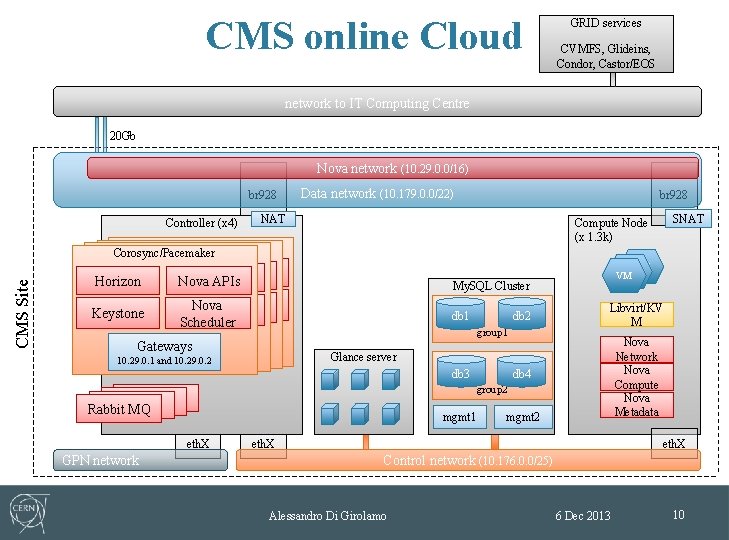729x540 pixels.
Task: Select the network to IT Computing Centre bar
Action: tap(377, 101)
